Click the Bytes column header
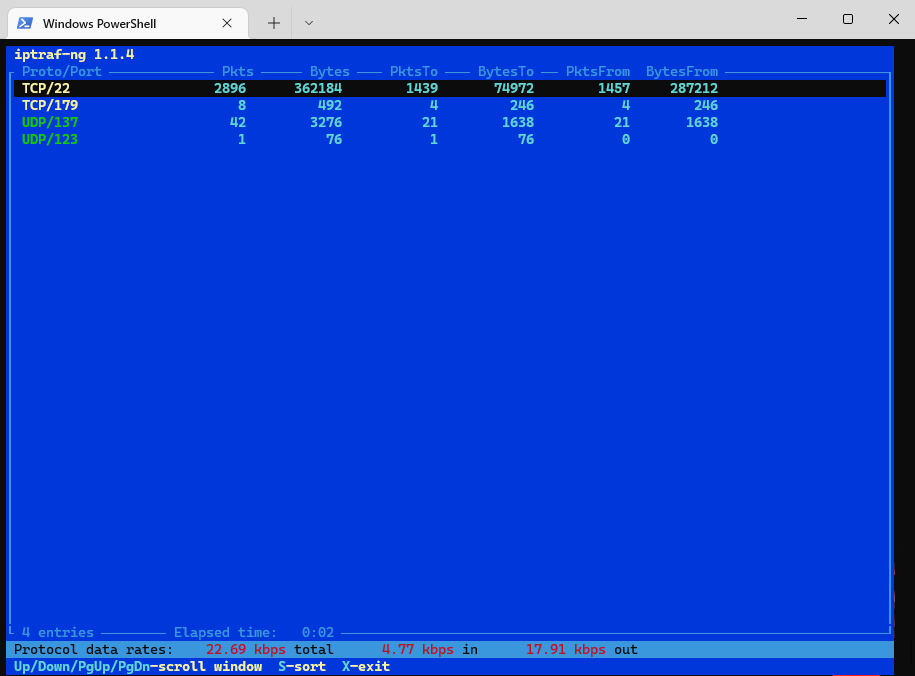915x676 pixels. point(330,71)
